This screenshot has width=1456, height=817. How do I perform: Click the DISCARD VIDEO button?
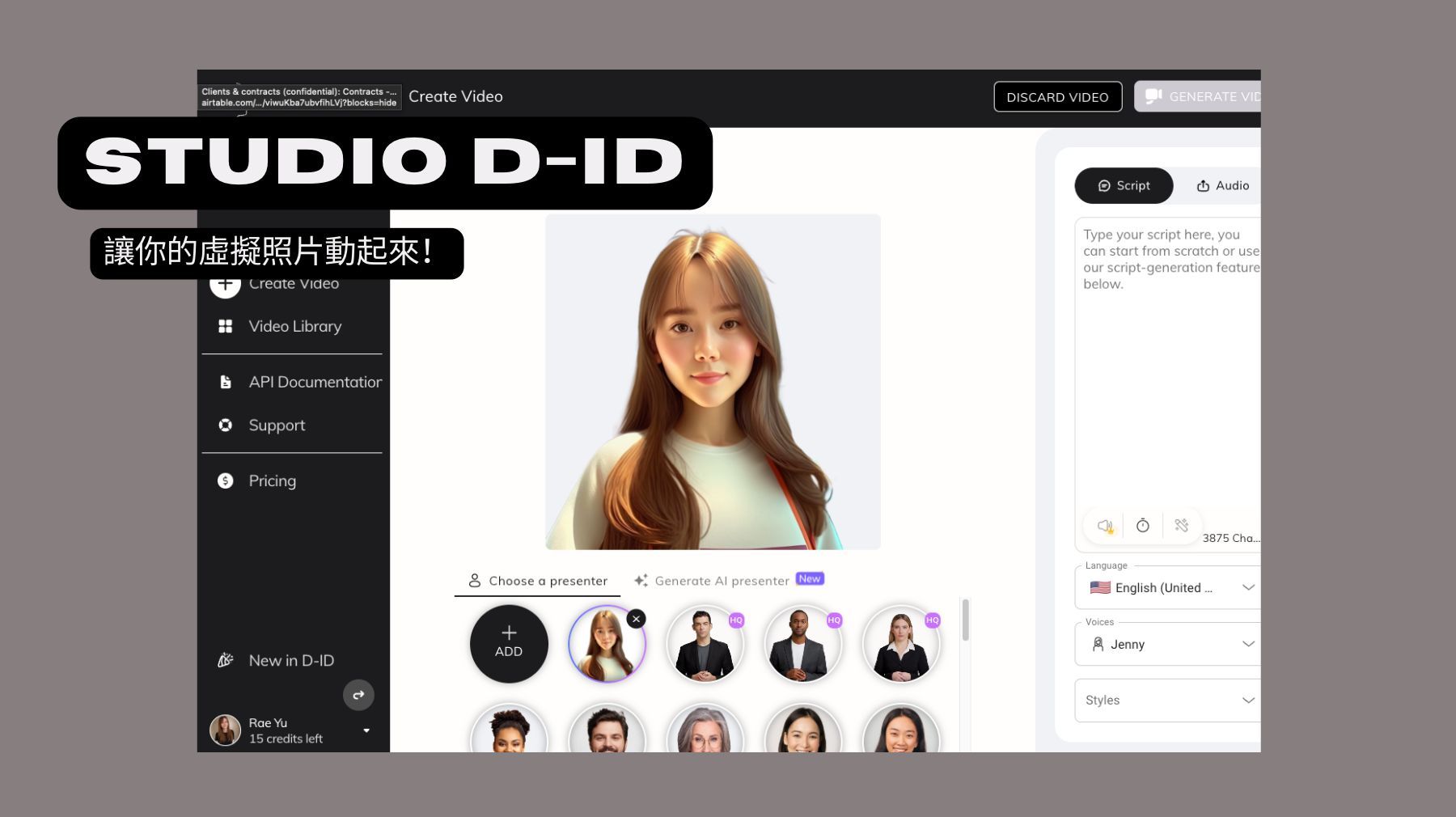point(1057,97)
